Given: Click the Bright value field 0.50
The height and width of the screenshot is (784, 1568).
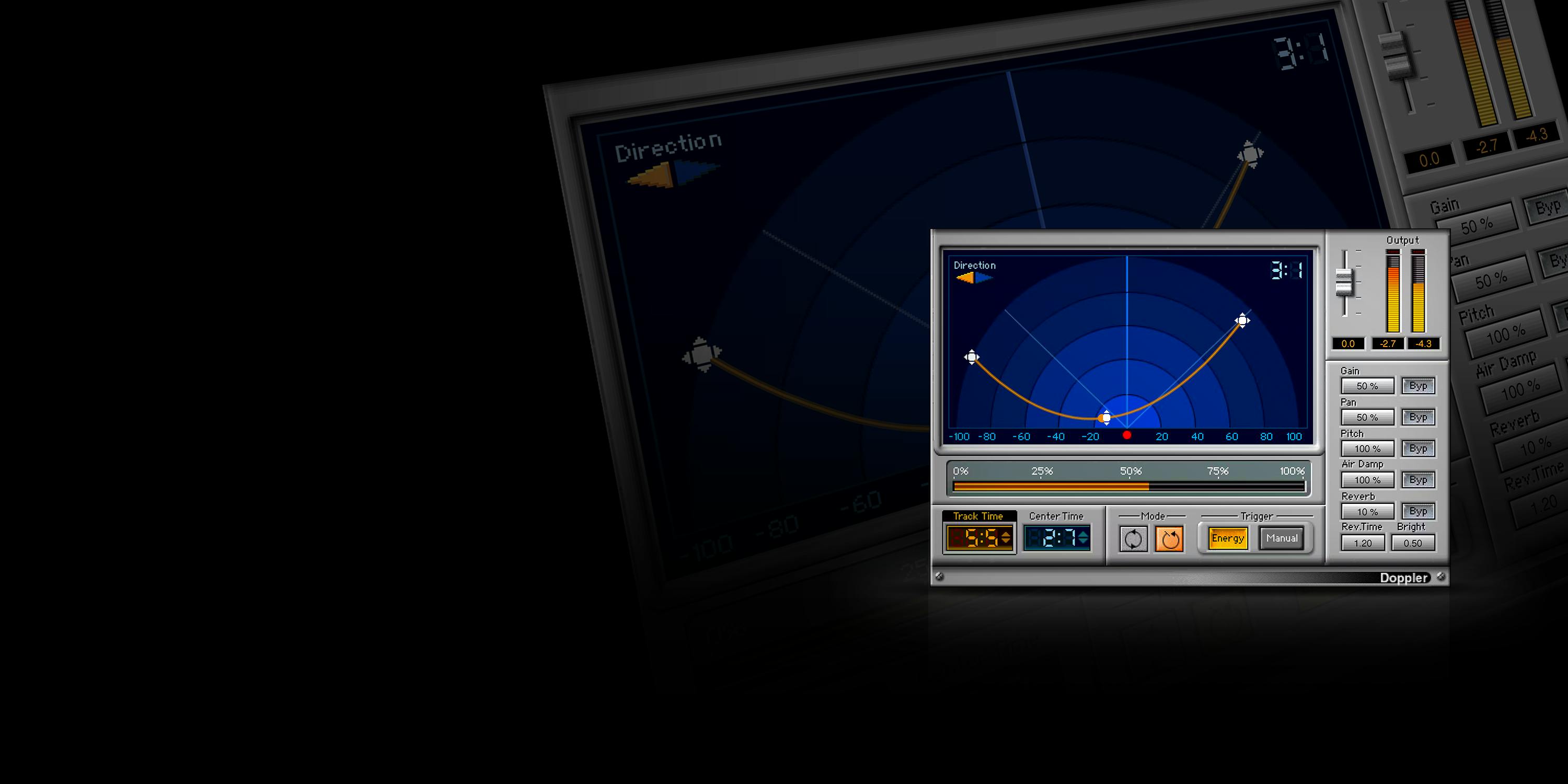Looking at the screenshot, I should click(1413, 544).
